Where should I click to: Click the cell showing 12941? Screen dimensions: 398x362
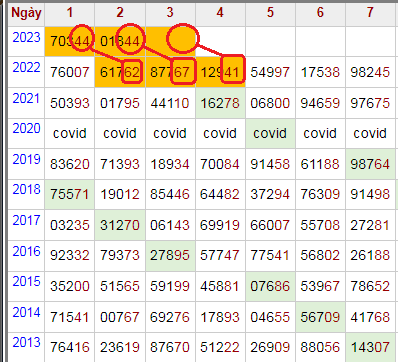(220, 72)
